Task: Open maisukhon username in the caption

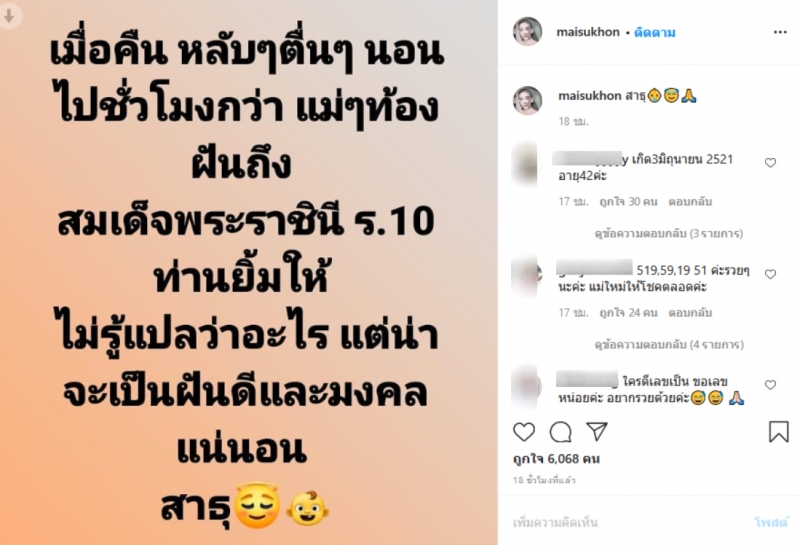Action: coord(590,95)
